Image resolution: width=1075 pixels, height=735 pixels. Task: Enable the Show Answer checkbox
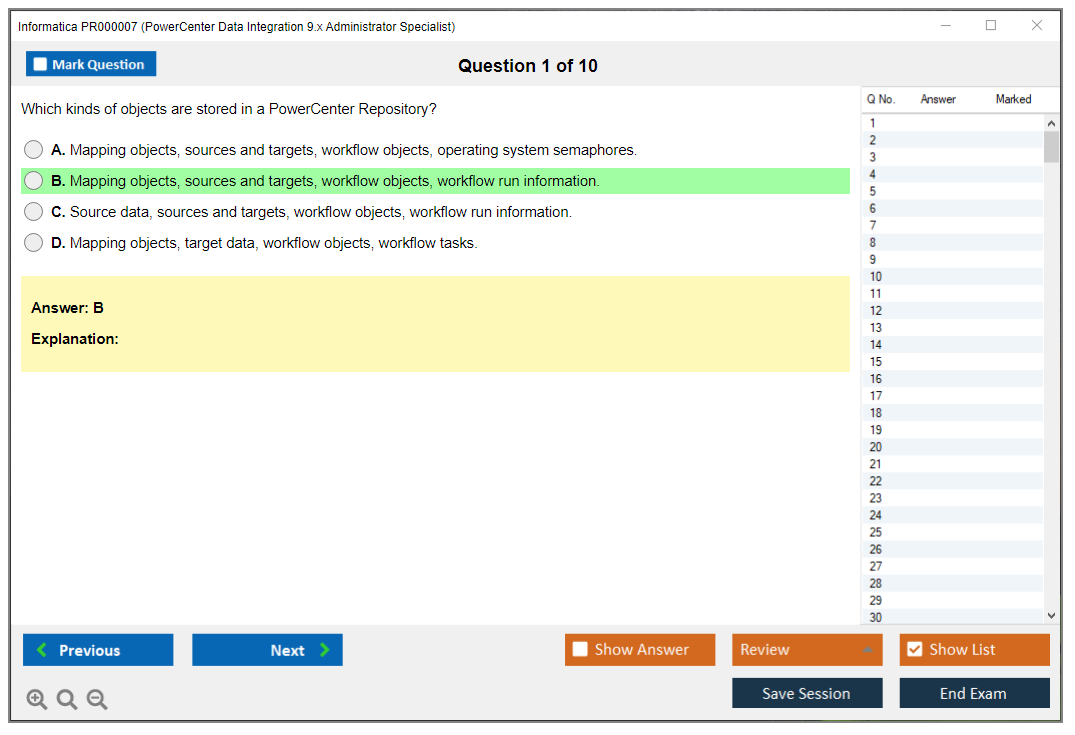click(580, 649)
